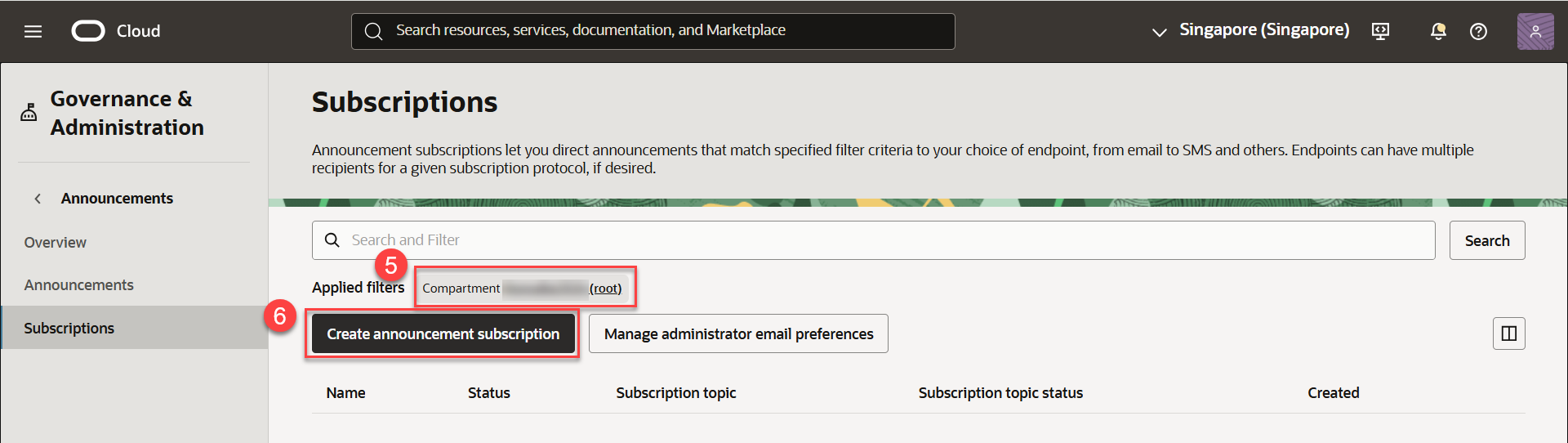Go back using the Announcements chevron
This screenshot has width=1568, height=443.
38,199
